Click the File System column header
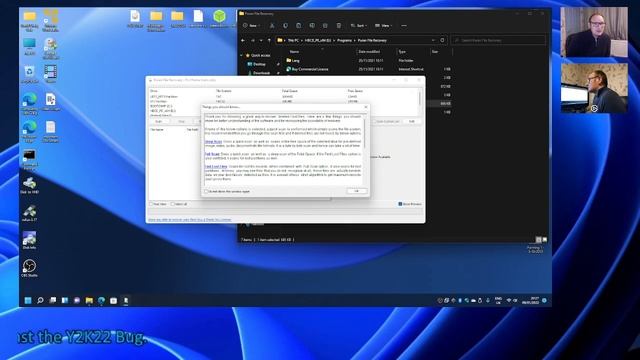The image size is (640, 360). pyautogui.click(x=224, y=91)
